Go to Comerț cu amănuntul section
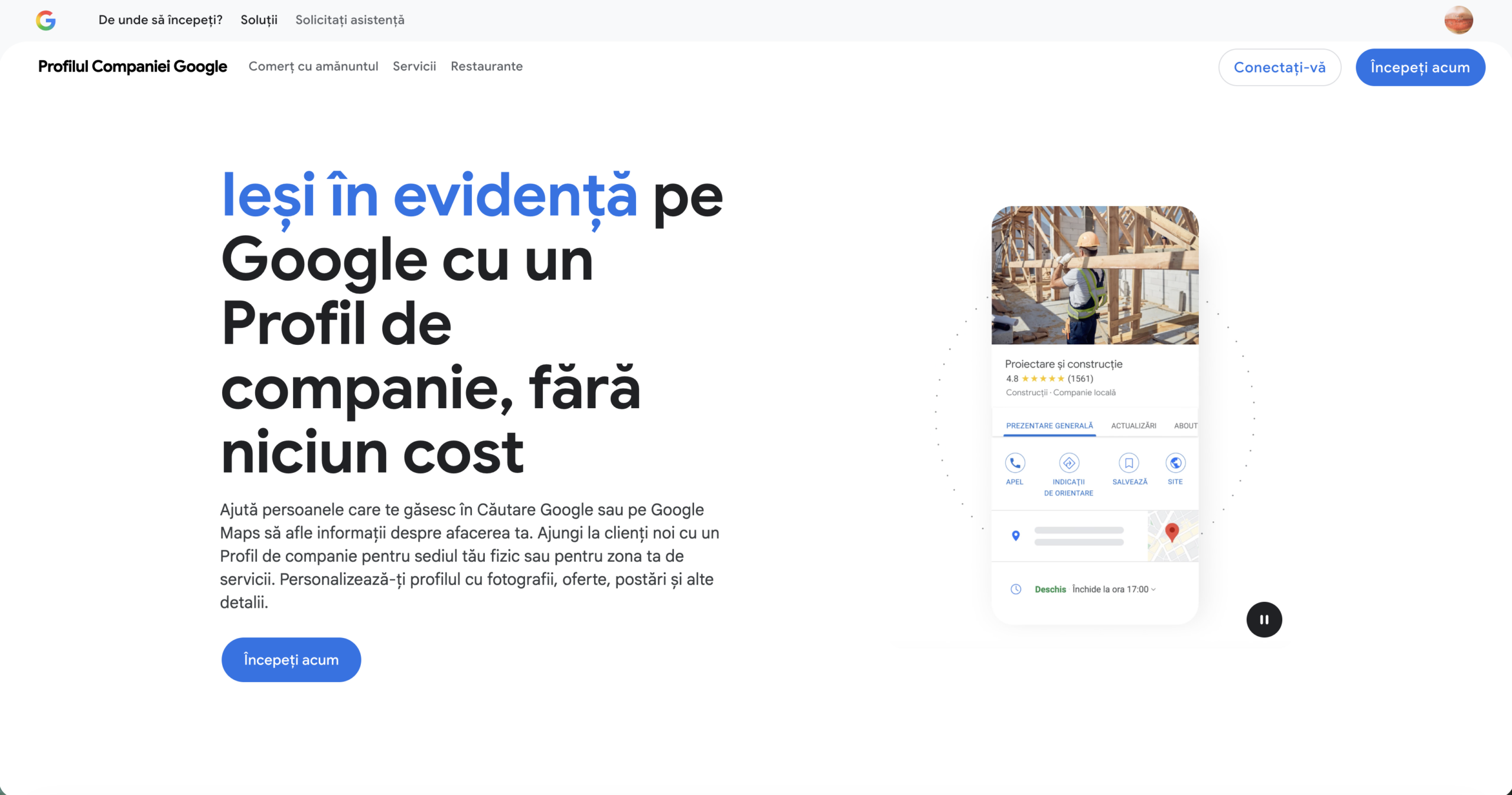Image resolution: width=1512 pixels, height=795 pixels. (x=313, y=66)
